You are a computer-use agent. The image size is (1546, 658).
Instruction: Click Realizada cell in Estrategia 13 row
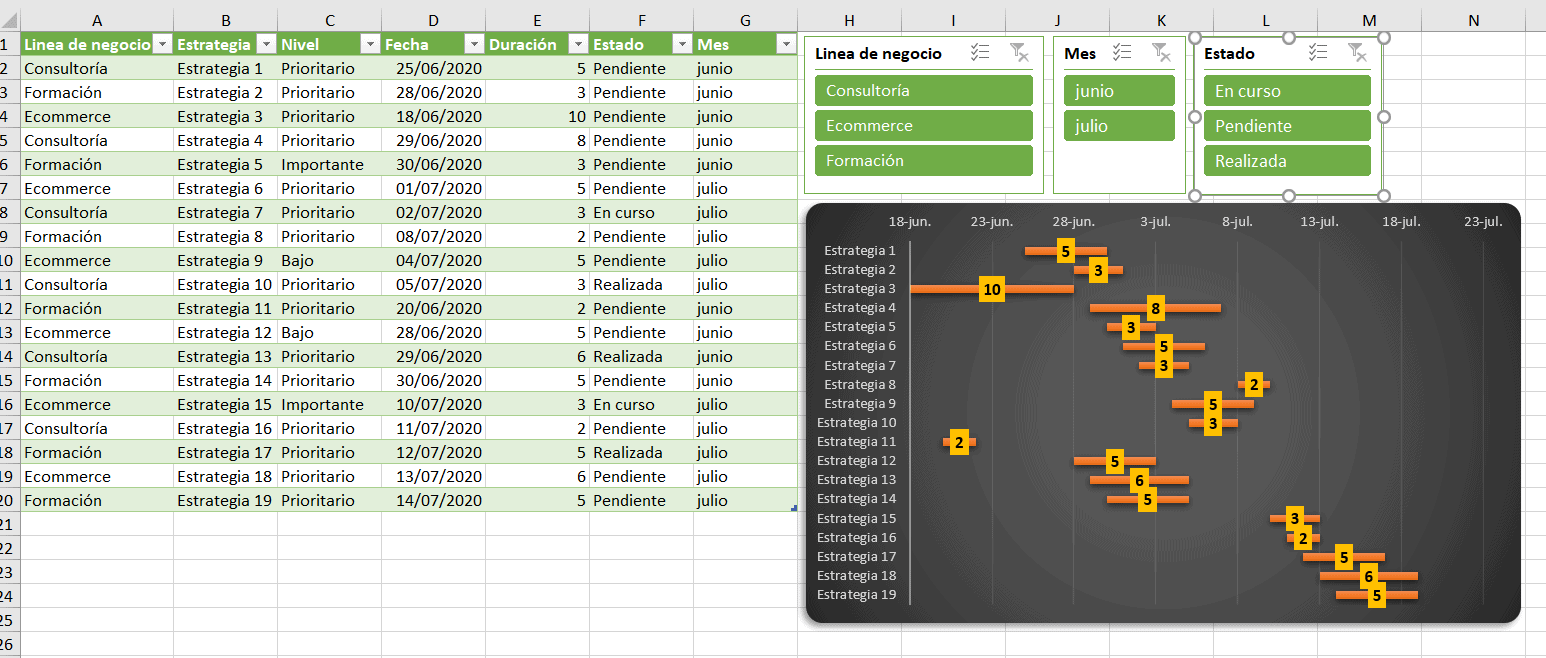641,356
